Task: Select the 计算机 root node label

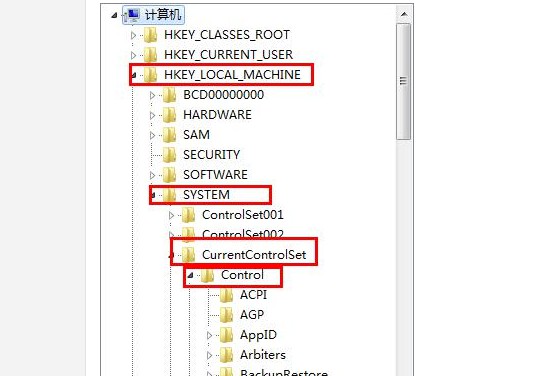Action: [163, 15]
